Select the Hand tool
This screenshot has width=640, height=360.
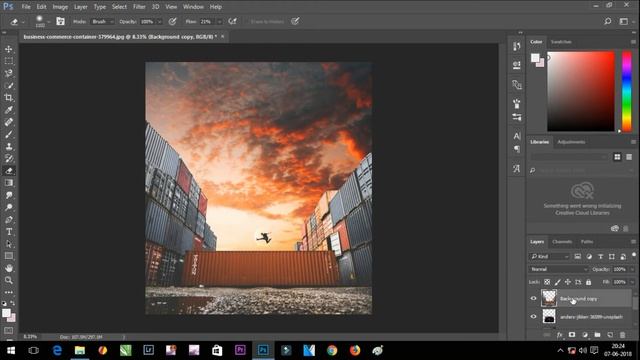[x=9, y=268]
